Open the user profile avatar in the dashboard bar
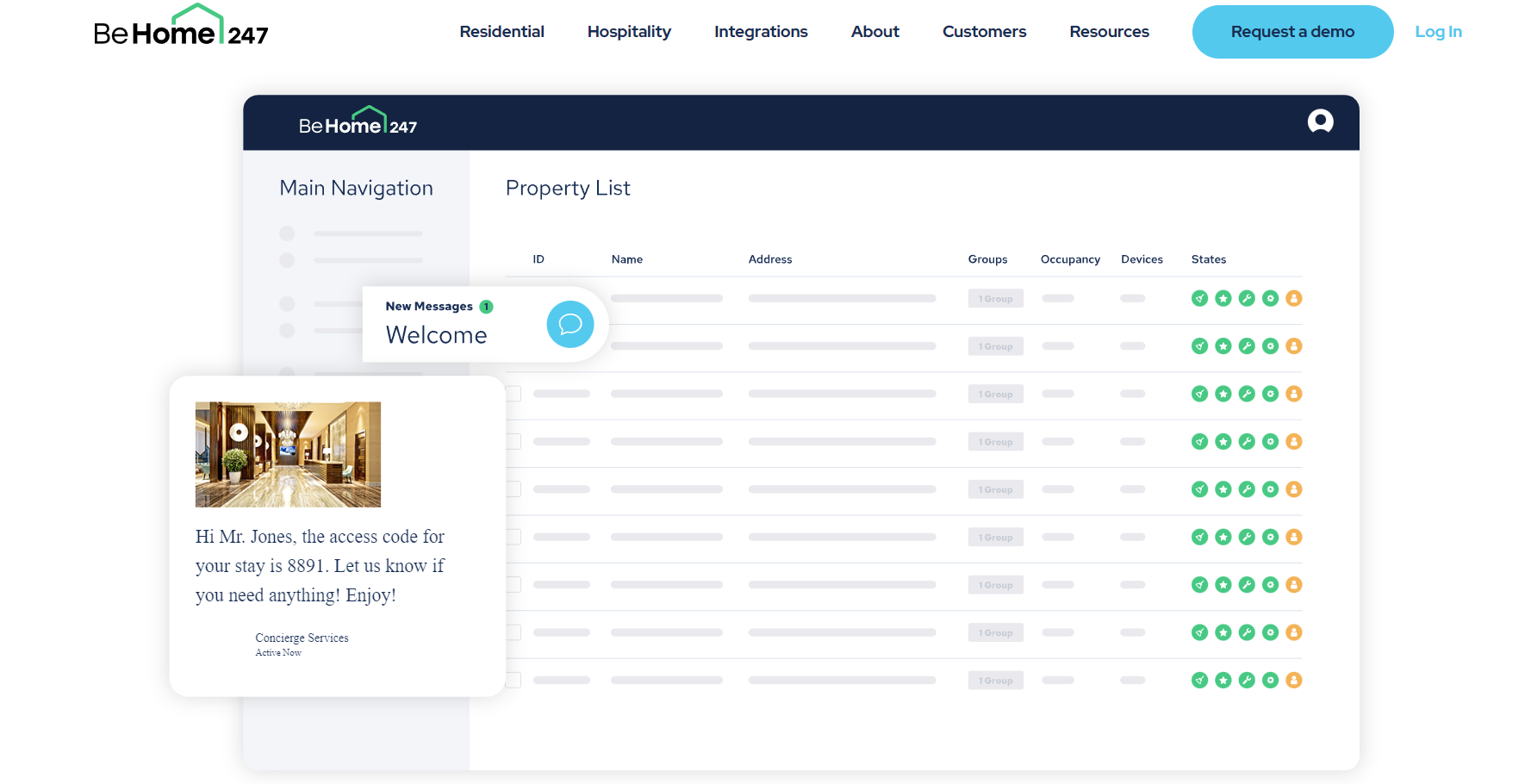 point(1320,121)
